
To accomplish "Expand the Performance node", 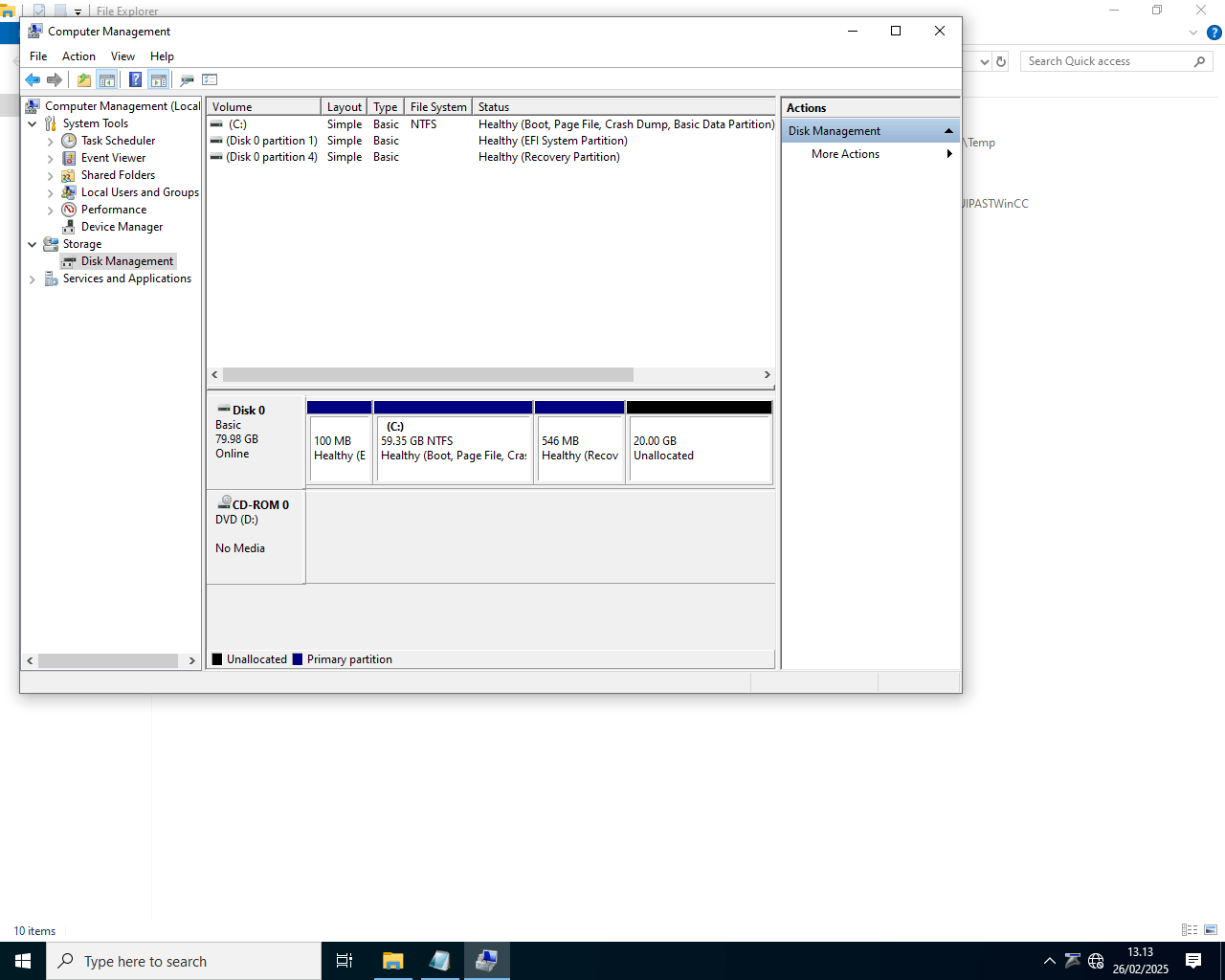I will tap(51, 210).
